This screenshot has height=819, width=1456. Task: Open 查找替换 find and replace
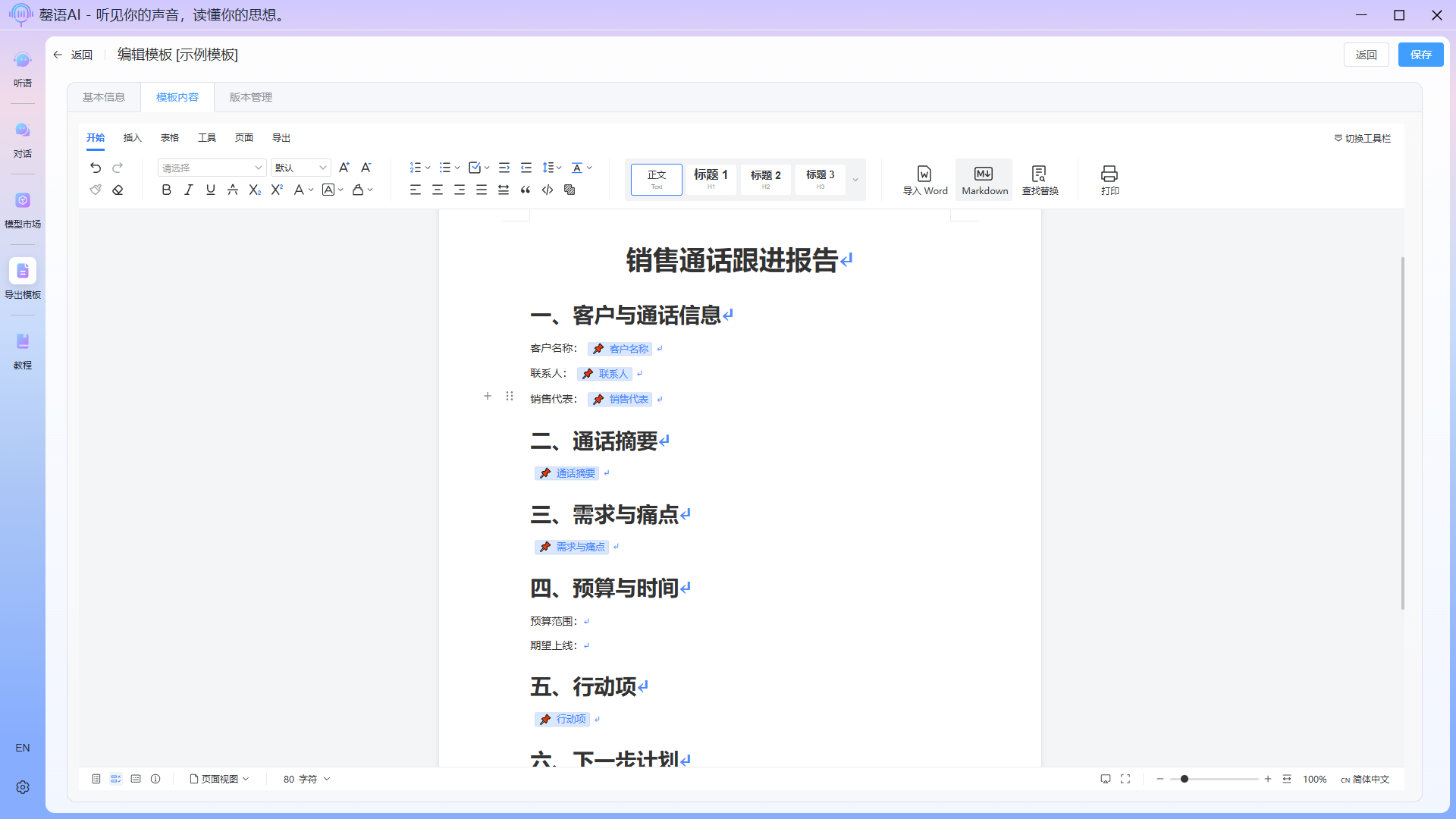click(x=1040, y=180)
